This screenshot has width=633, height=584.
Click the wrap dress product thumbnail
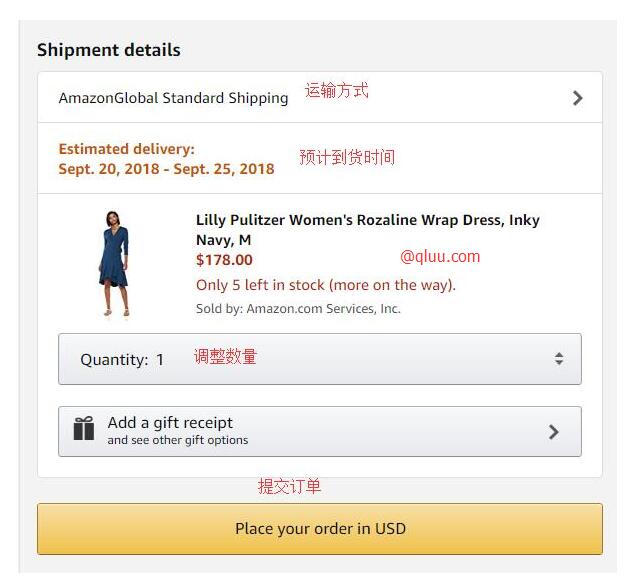pos(114,263)
